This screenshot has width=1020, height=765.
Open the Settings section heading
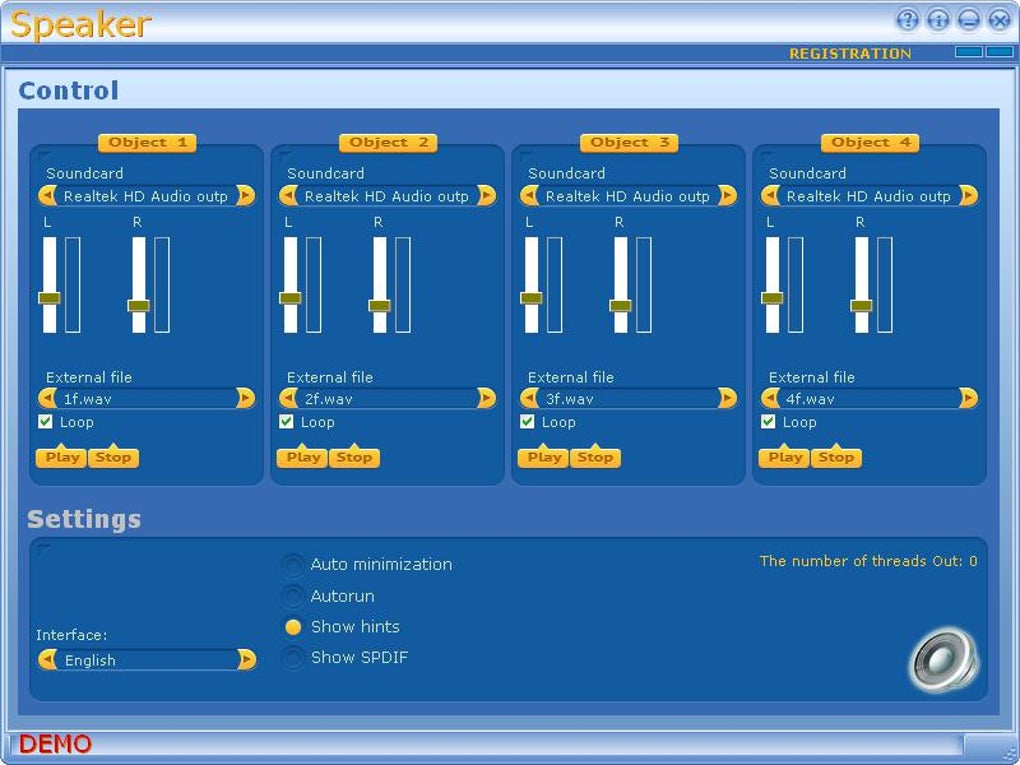[x=84, y=519]
